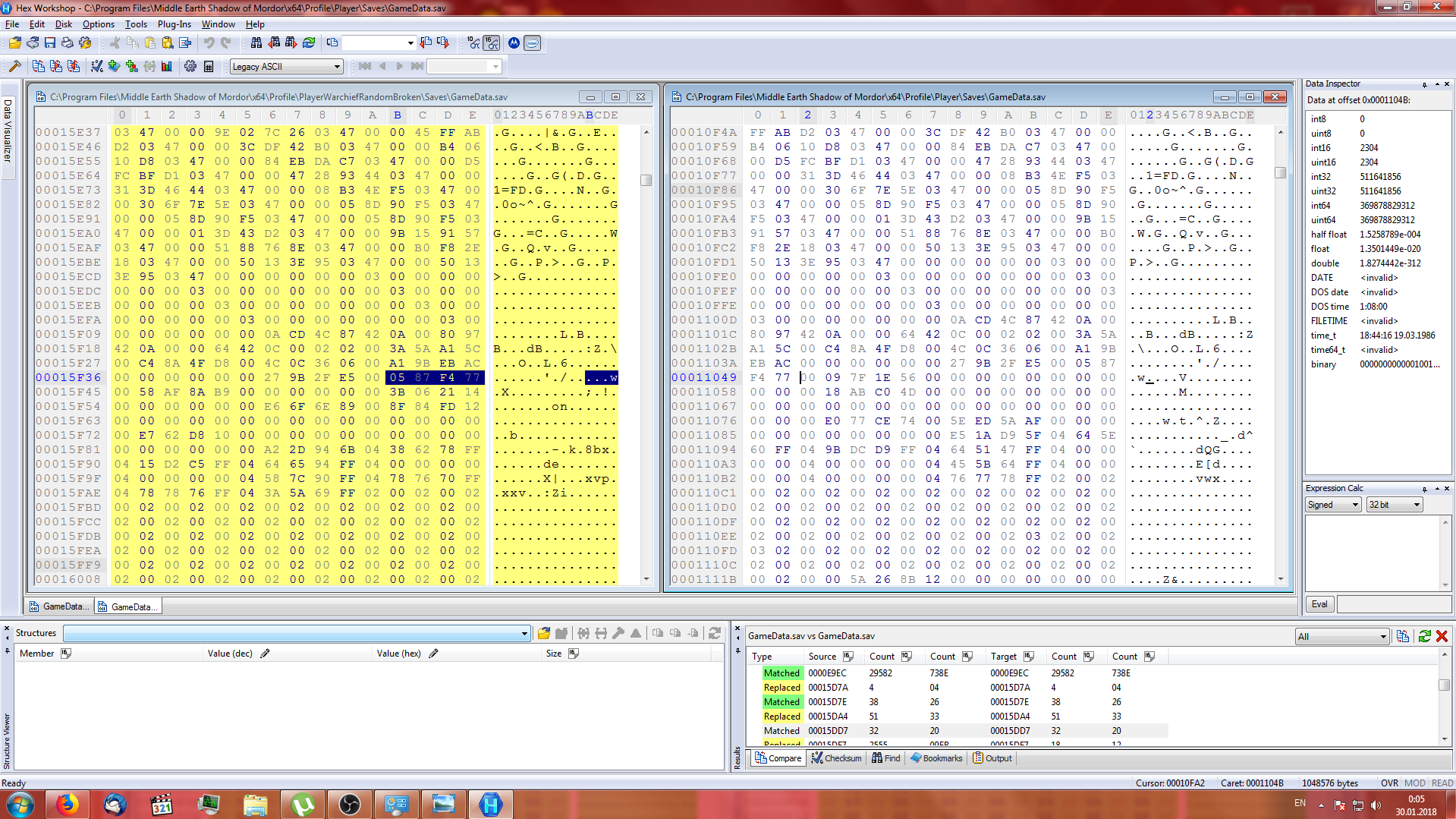Click Results list vertical scrollbar thumb

pyautogui.click(x=1444, y=685)
